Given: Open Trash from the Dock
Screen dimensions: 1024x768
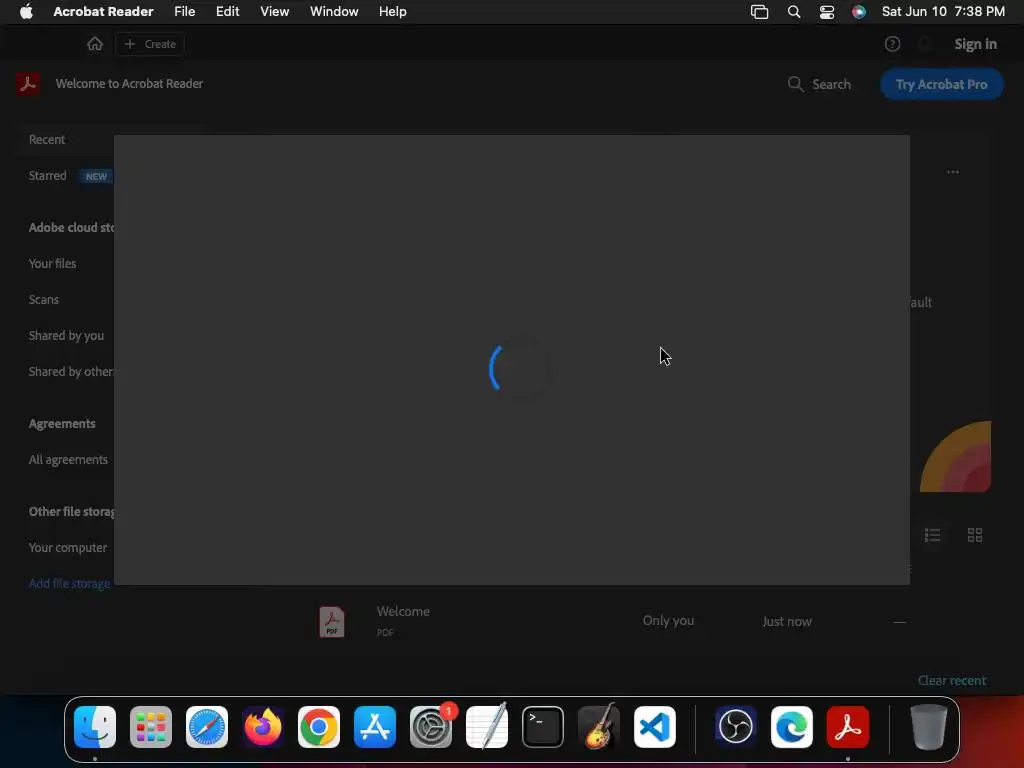Looking at the screenshot, I should [928, 727].
